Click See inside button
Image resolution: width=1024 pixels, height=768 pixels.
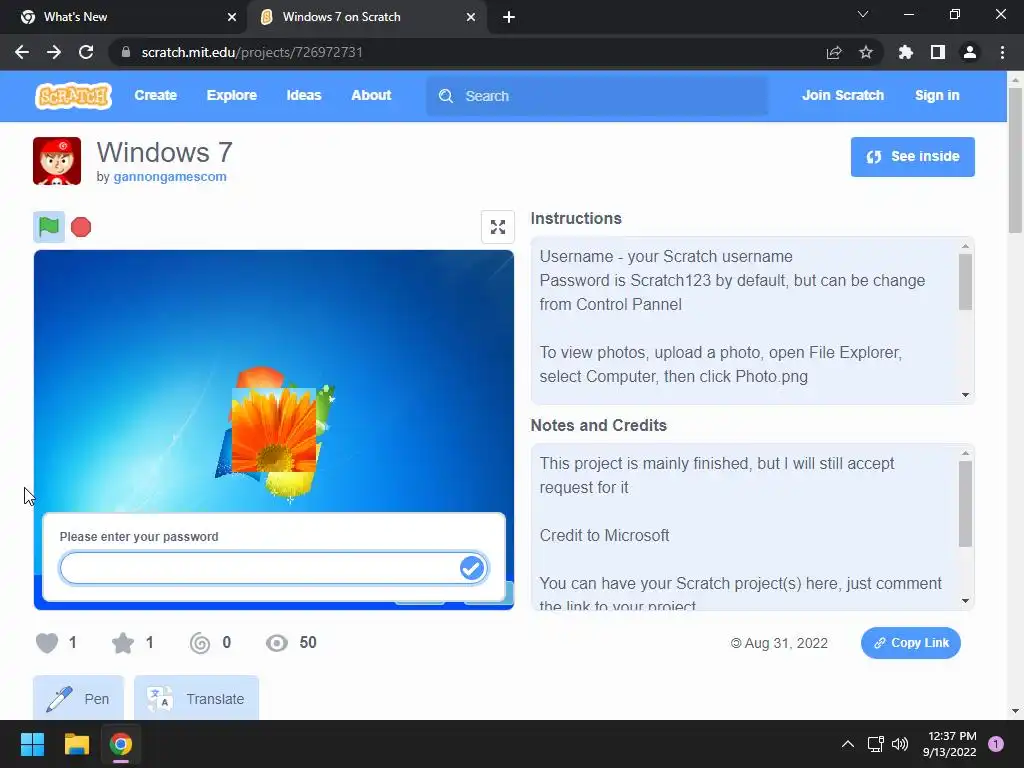[912, 157]
